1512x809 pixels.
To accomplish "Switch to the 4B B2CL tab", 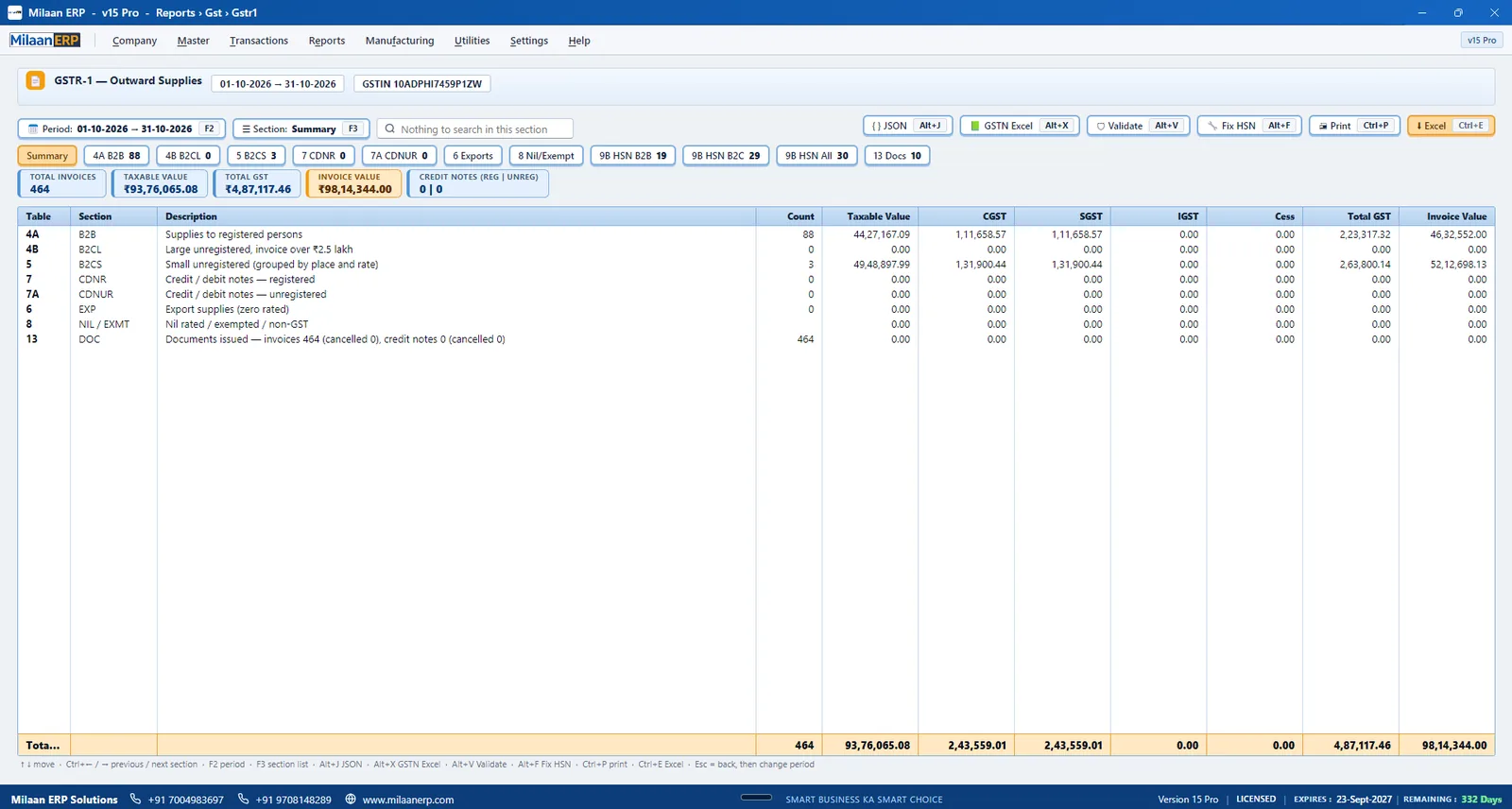I will [188, 156].
